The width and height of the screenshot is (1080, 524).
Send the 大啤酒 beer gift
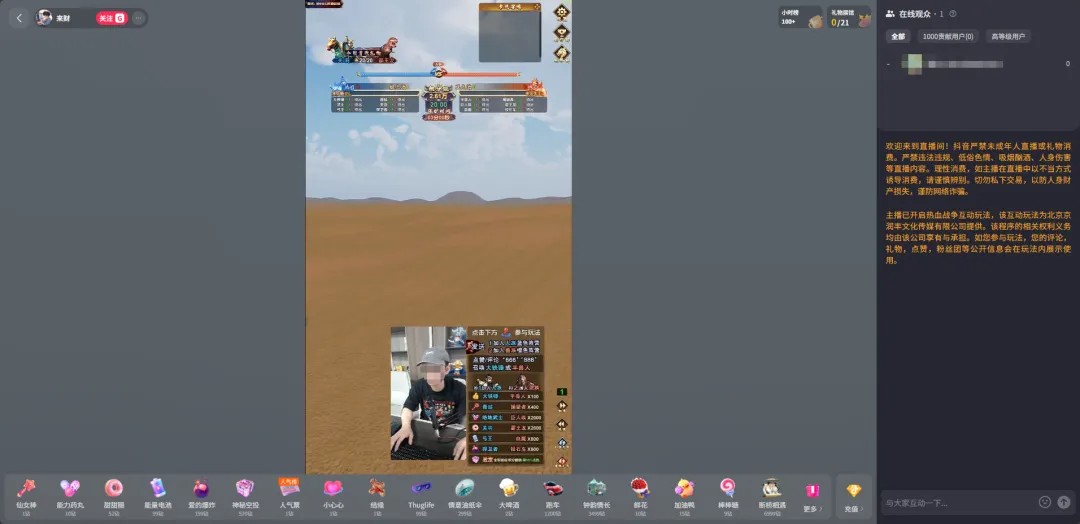pos(509,491)
